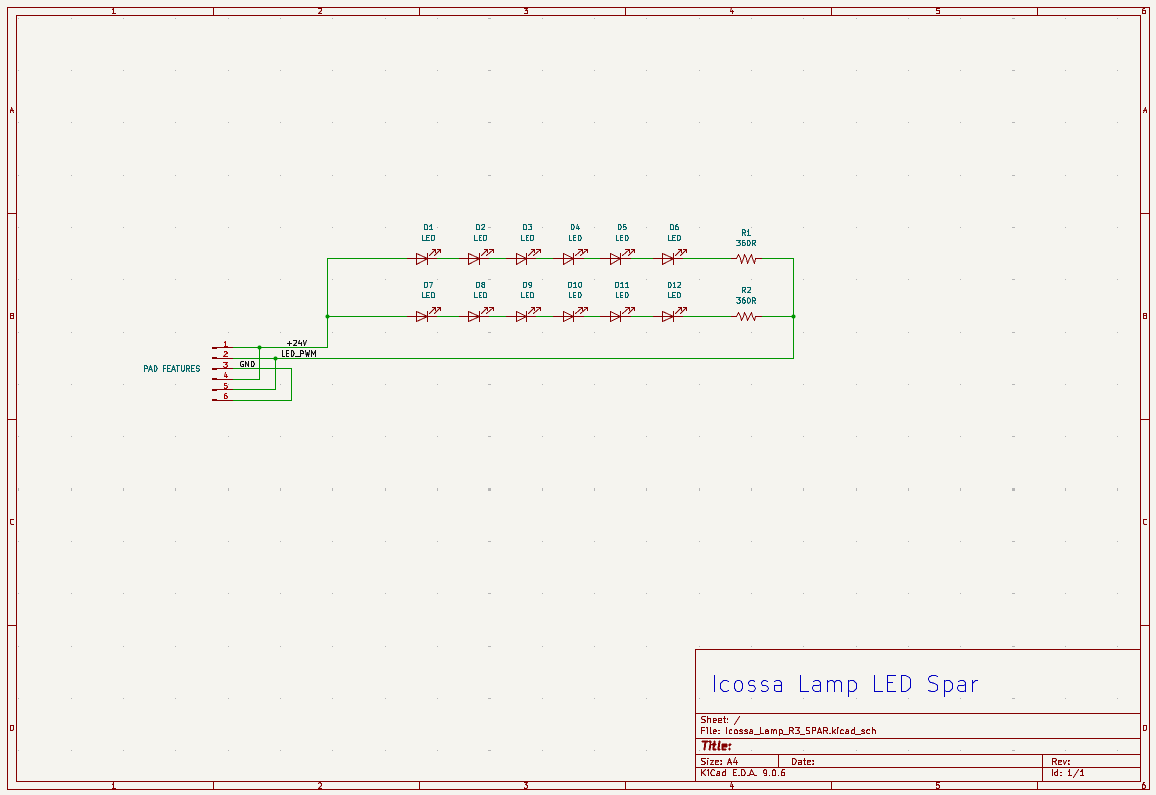Click the 360R value under R1
The image size is (1156, 795).
pos(746,243)
